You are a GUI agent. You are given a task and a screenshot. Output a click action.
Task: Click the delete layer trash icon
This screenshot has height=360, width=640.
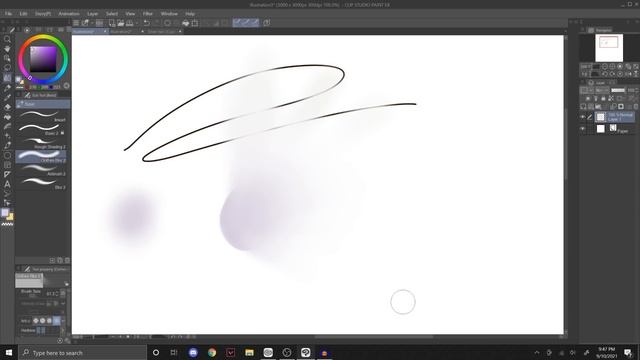pos(636,107)
